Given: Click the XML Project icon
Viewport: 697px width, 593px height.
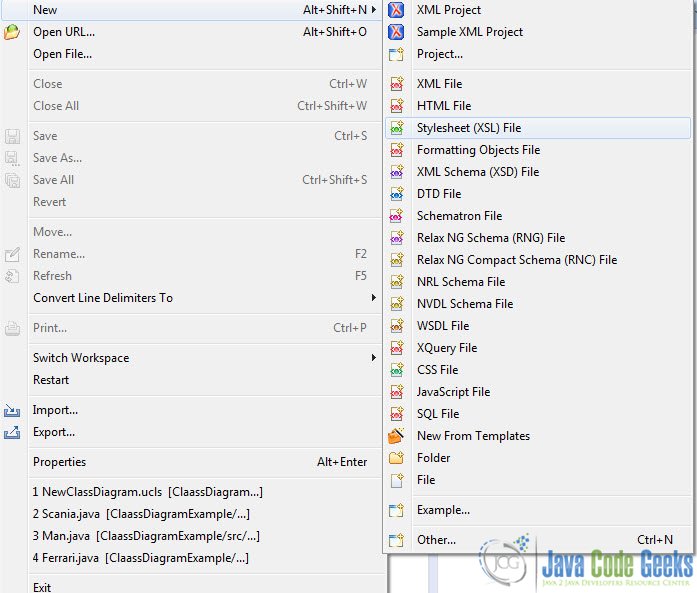Looking at the screenshot, I should pos(396,10).
